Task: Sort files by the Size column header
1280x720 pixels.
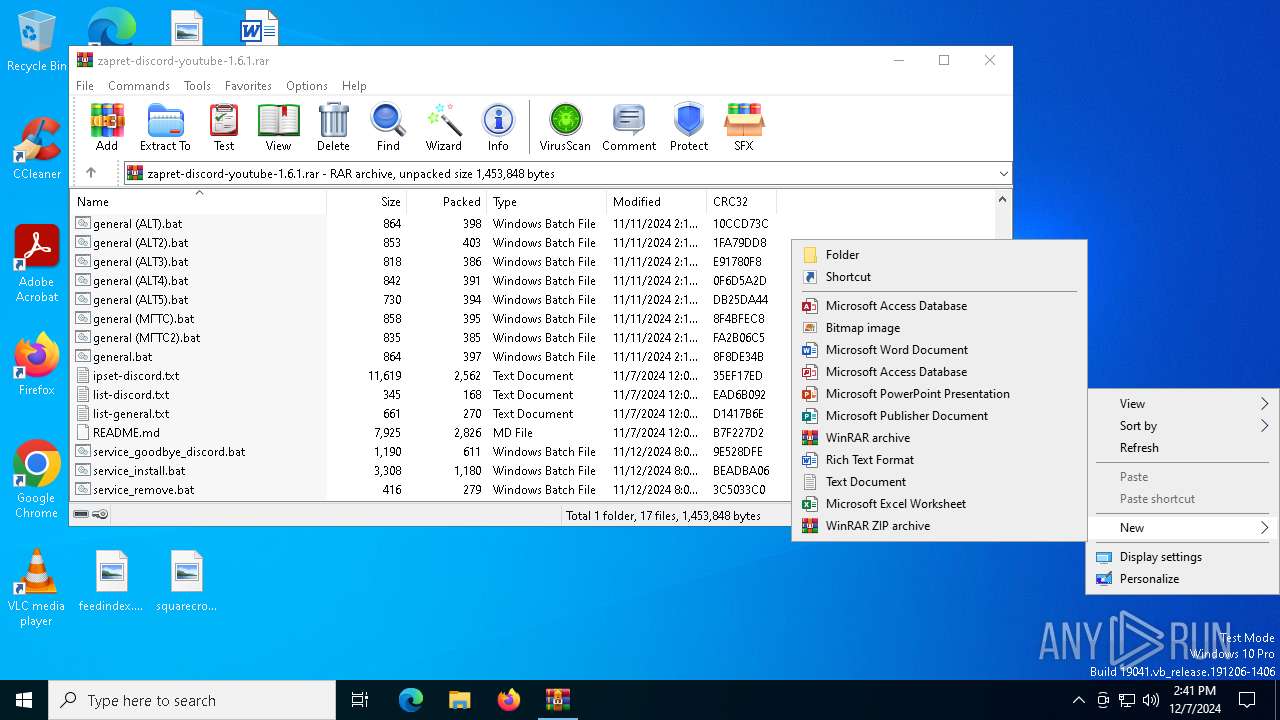Action: [366, 201]
